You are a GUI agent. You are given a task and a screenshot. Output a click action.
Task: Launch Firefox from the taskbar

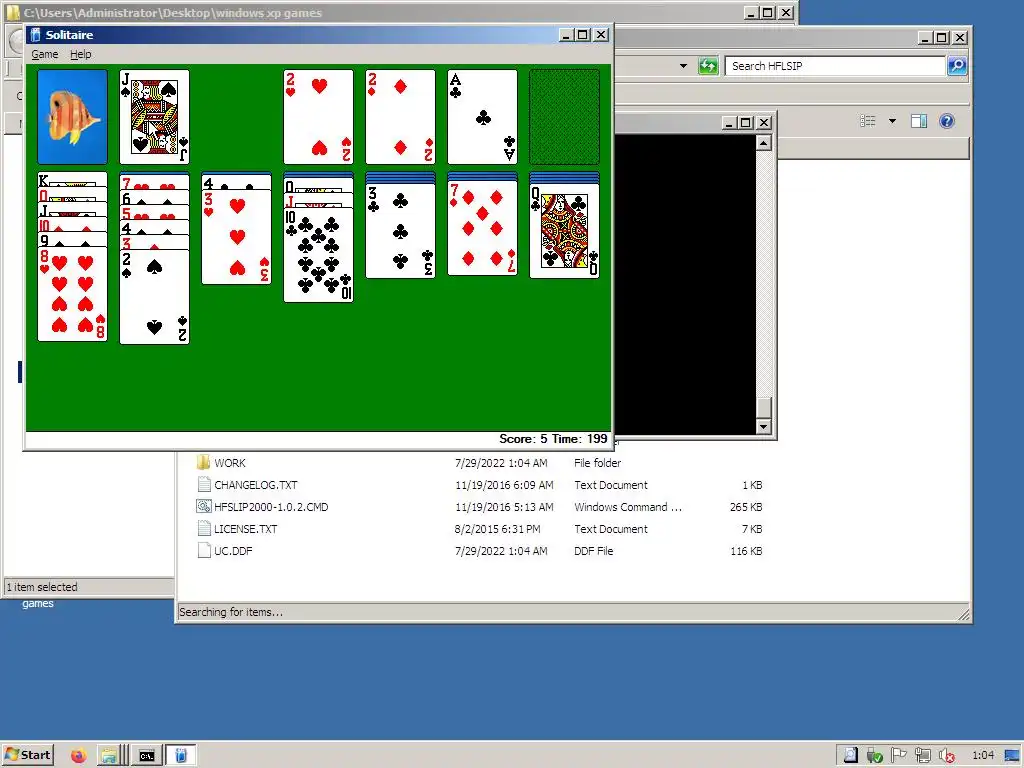point(78,756)
